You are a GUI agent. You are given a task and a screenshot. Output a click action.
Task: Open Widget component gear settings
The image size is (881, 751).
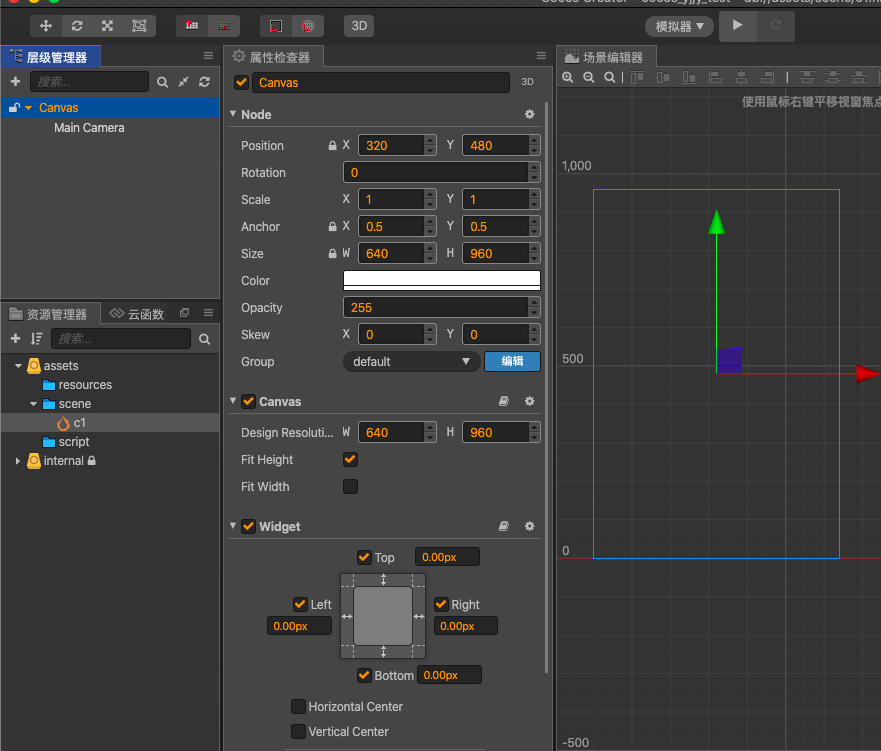point(529,526)
